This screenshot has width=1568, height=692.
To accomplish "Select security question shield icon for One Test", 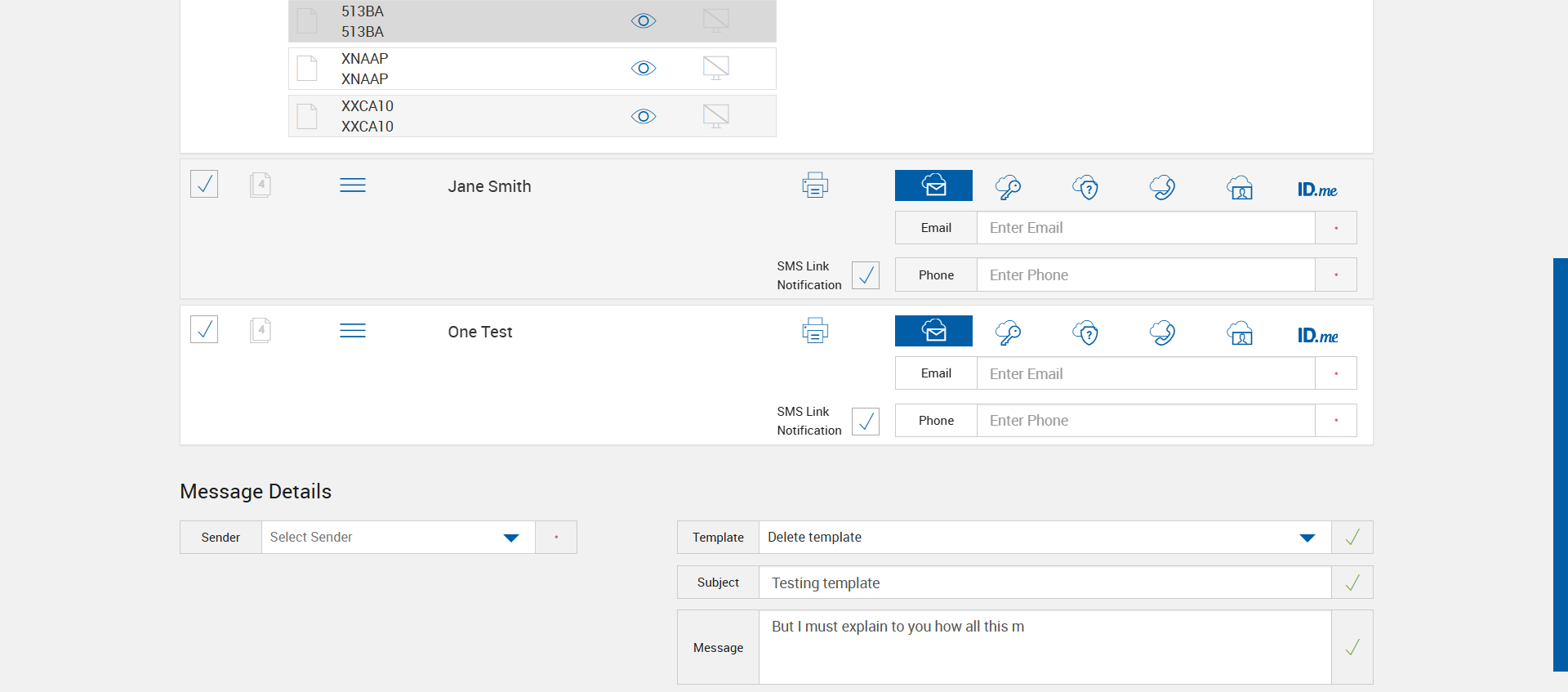I will click(1085, 333).
